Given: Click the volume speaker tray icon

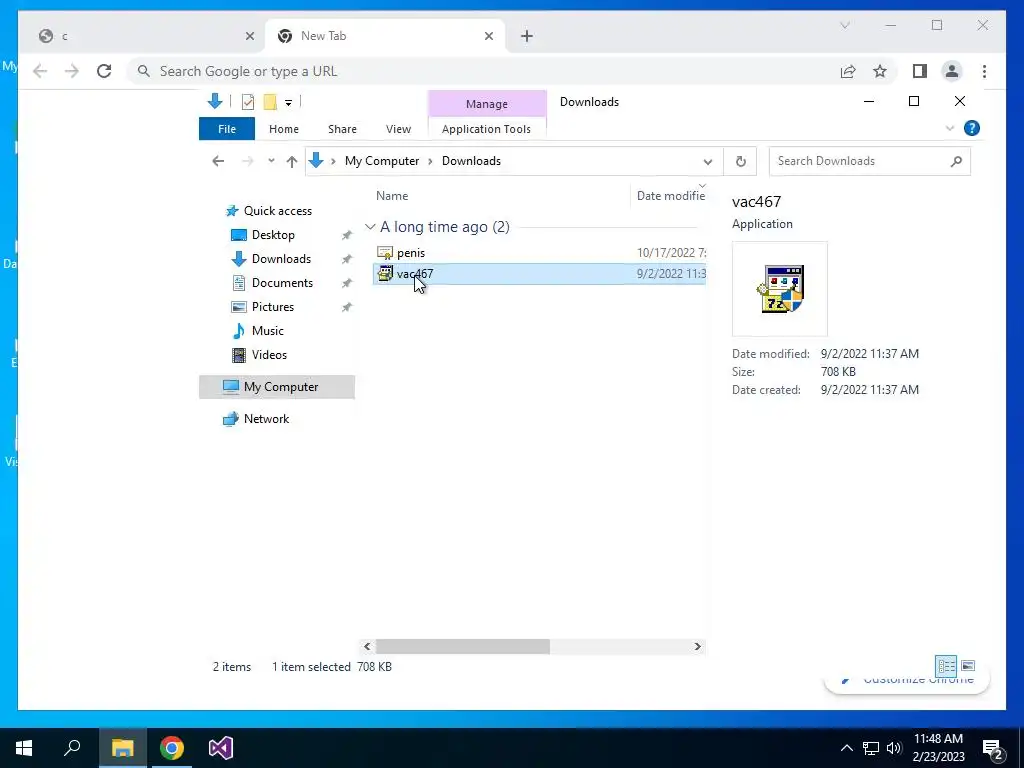Looking at the screenshot, I should (x=894, y=748).
